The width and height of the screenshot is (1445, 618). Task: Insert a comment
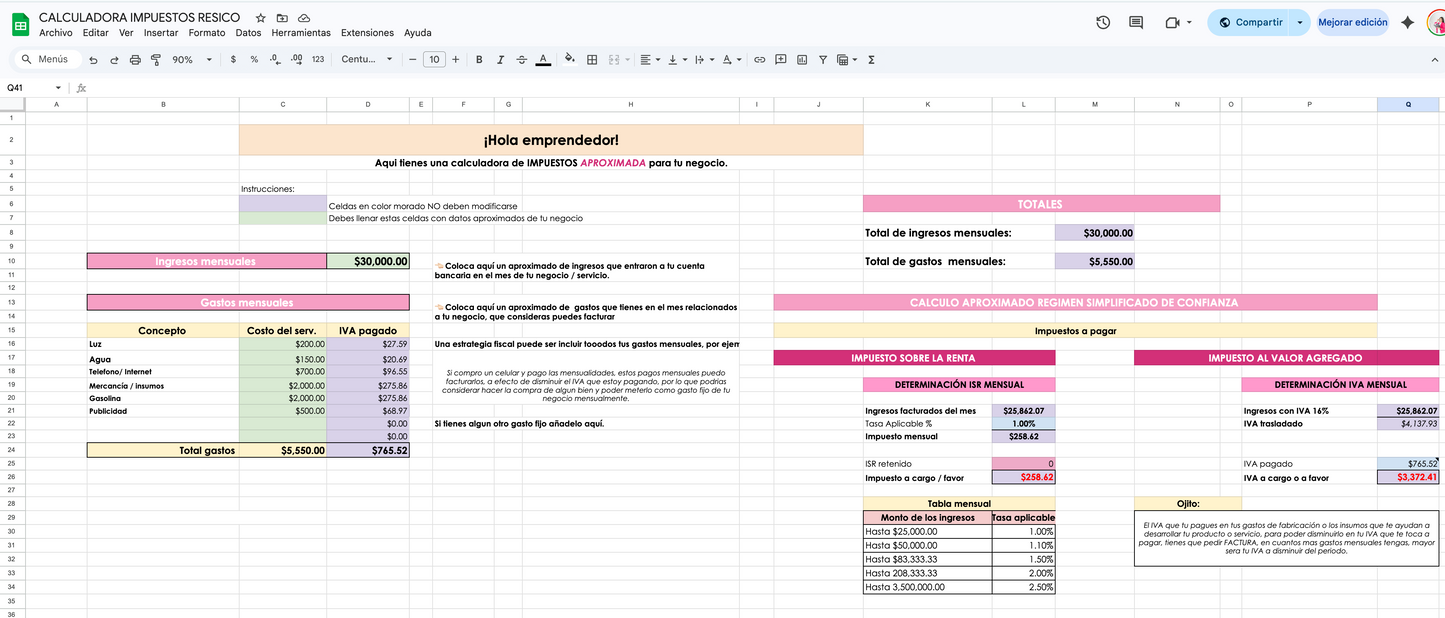[779, 59]
